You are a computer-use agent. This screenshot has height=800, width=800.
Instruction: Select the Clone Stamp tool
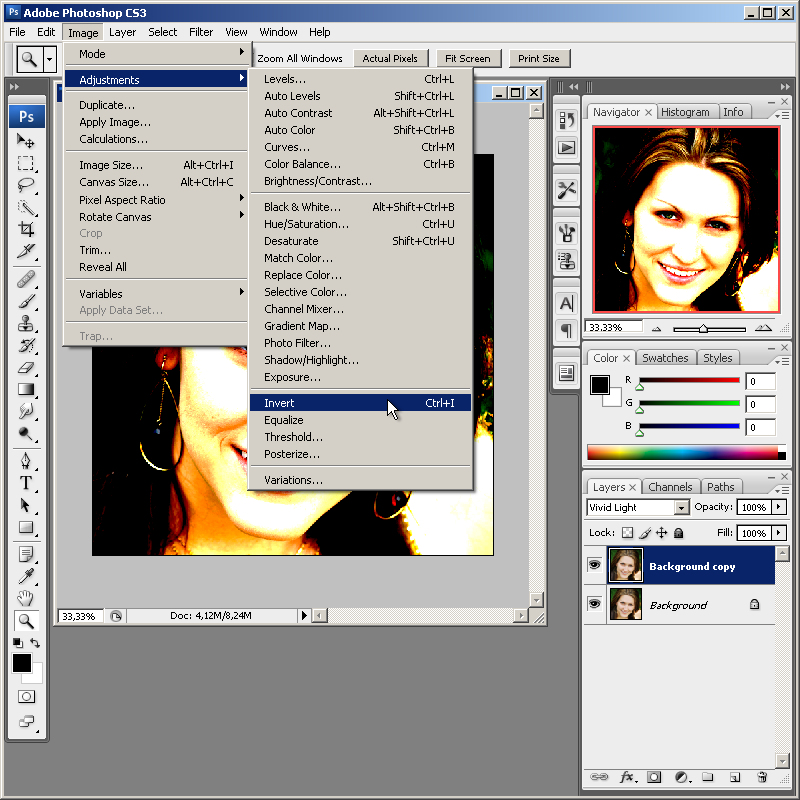(26, 323)
